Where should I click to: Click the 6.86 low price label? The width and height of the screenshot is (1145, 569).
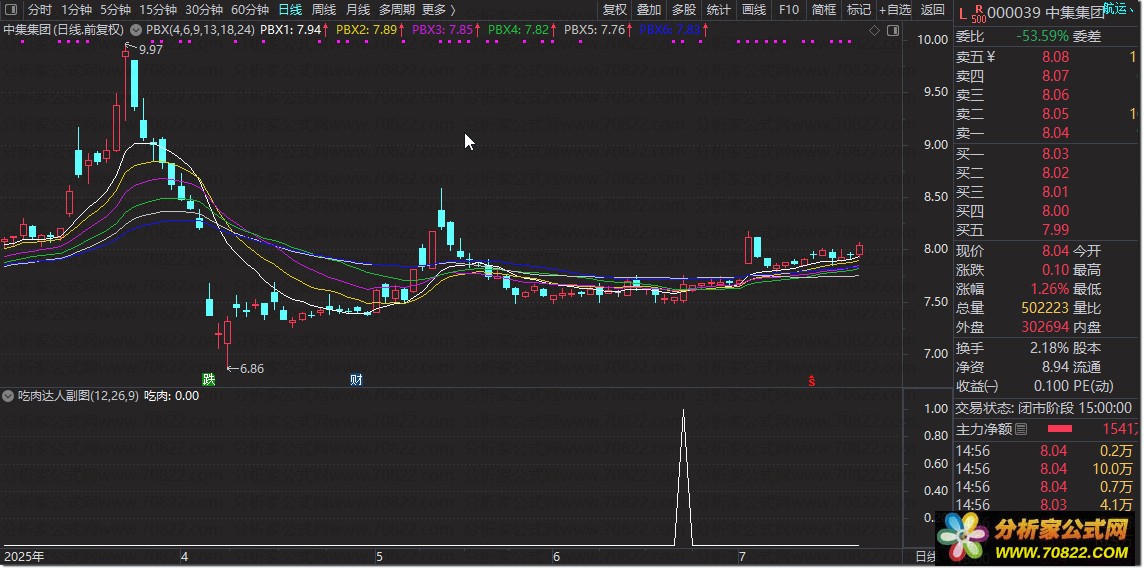click(x=251, y=369)
